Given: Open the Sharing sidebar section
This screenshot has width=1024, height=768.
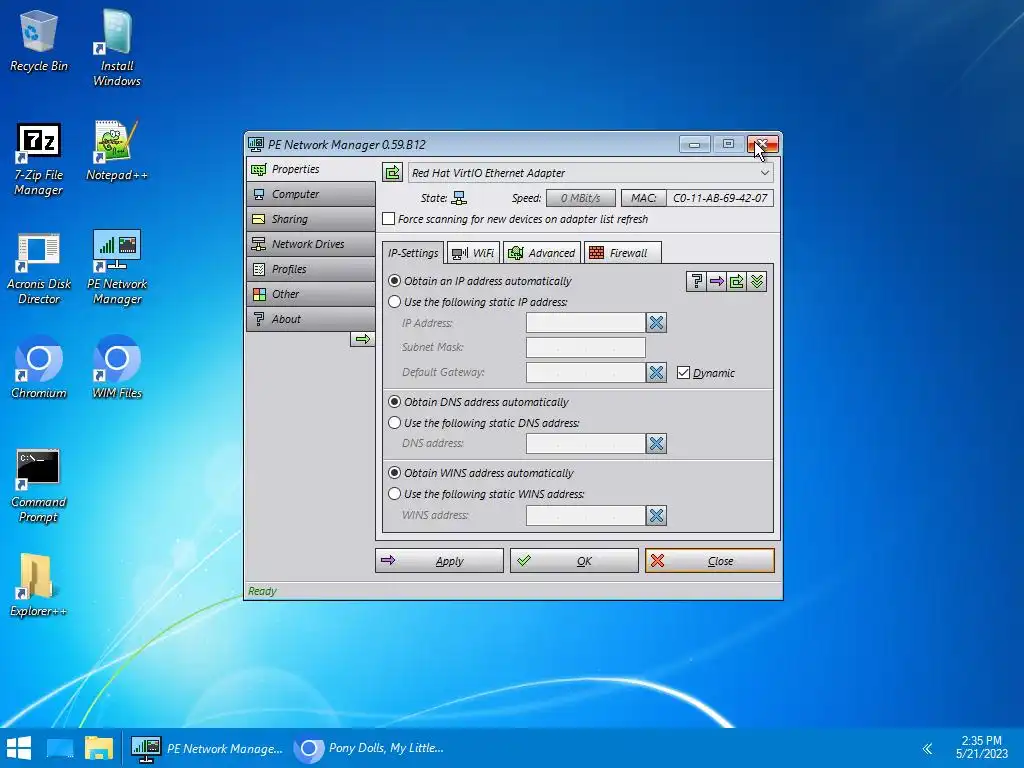Looking at the screenshot, I should pyautogui.click(x=312, y=219).
